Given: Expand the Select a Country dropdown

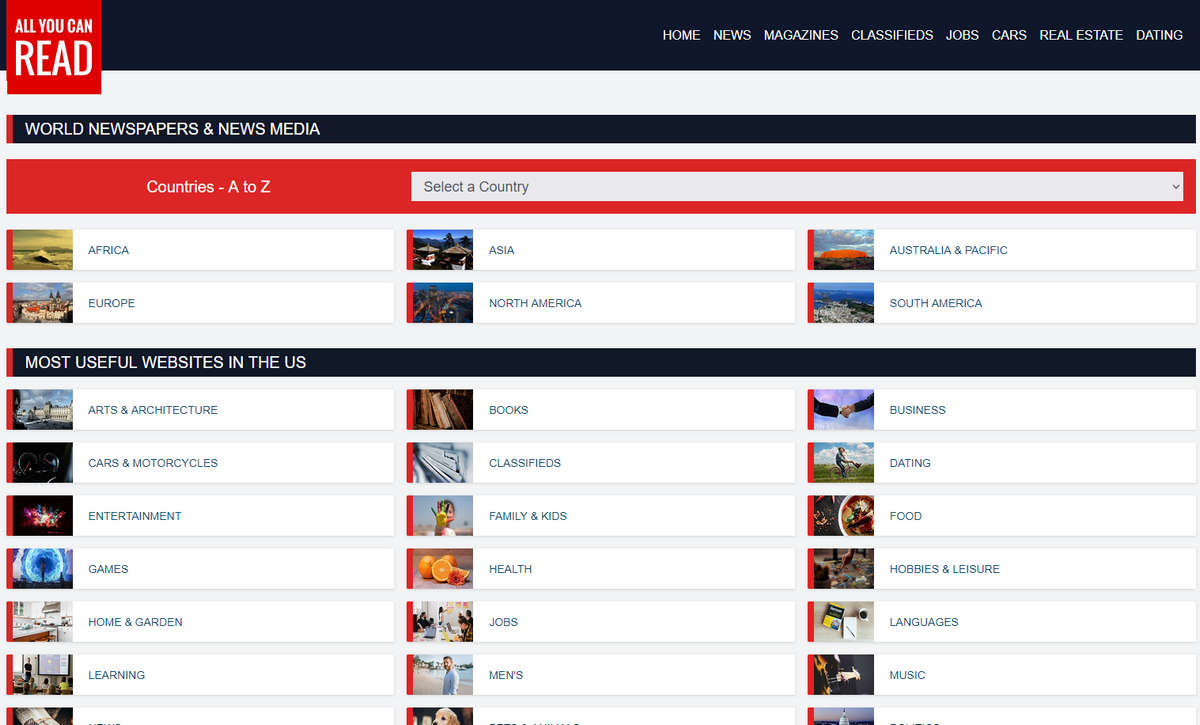Looking at the screenshot, I should (797, 186).
